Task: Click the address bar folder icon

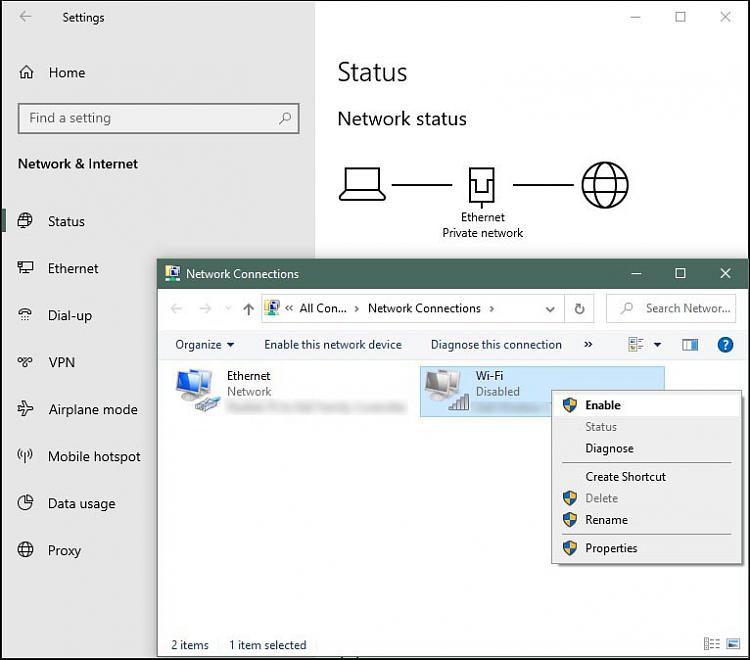Action: [272, 308]
